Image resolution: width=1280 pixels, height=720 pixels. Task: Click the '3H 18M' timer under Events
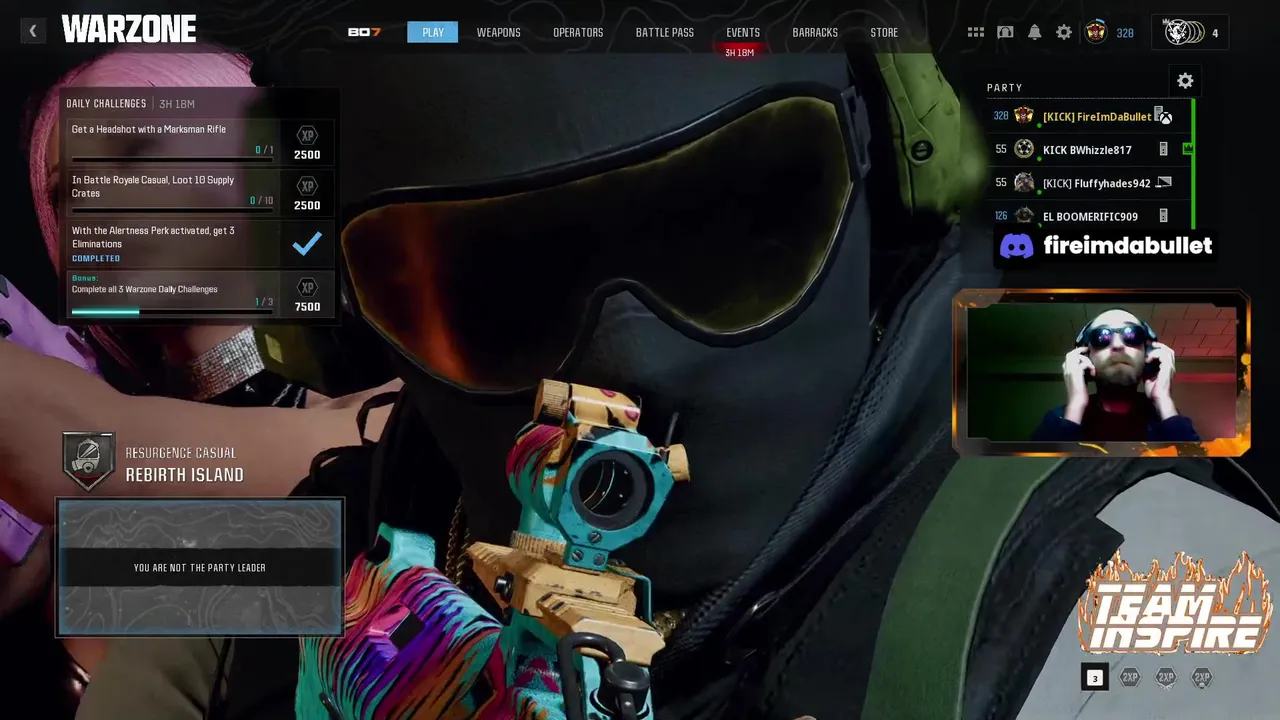[x=739, y=53]
